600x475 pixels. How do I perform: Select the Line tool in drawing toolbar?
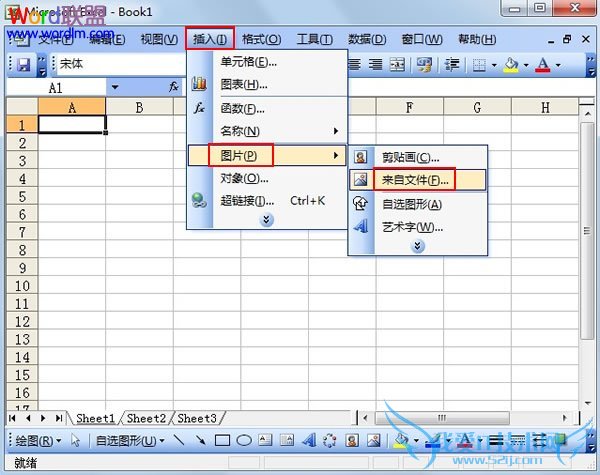coord(178,441)
